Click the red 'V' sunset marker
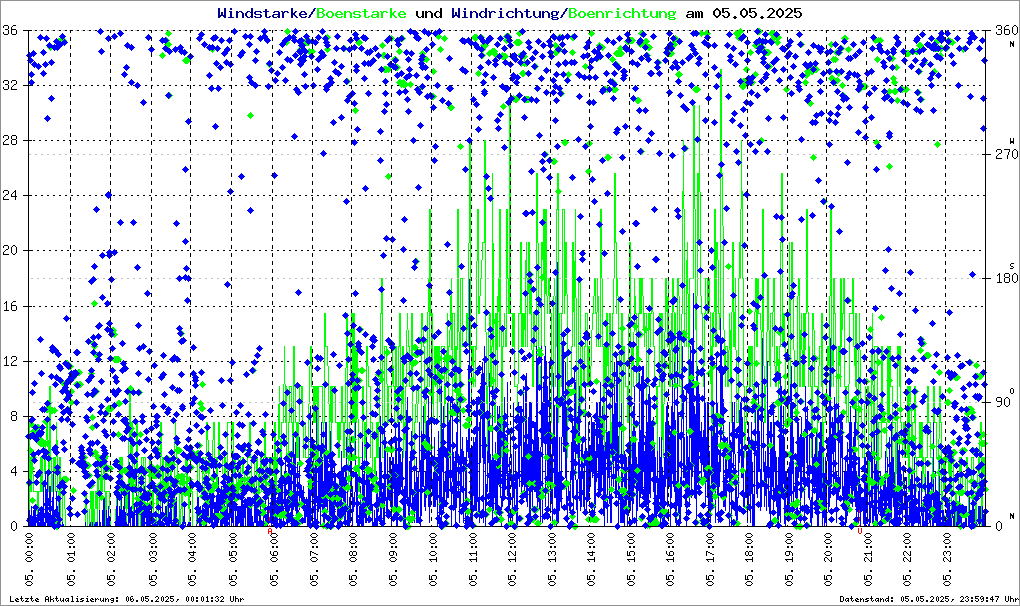The image size is (1020, 606). pos(860,531)
